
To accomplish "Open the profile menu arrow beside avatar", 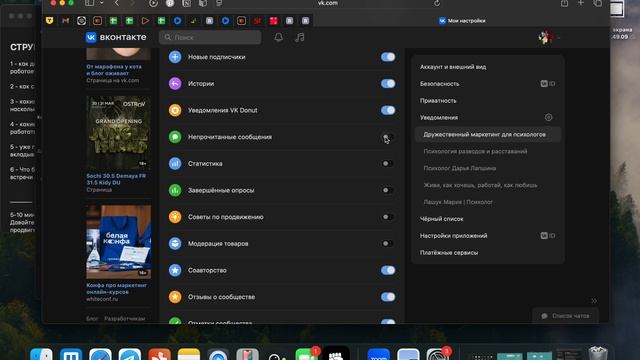I will point(558,38).
